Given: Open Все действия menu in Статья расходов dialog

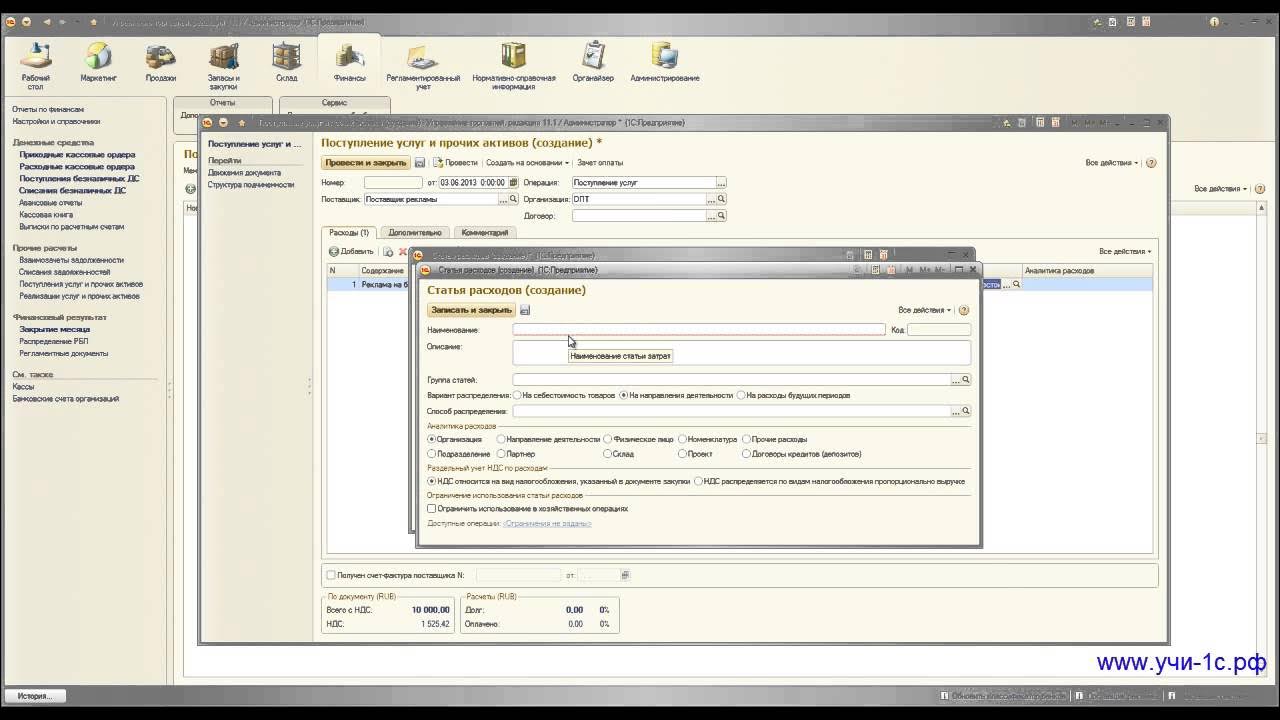Looking at the screenshot, I should pos(925,310).
